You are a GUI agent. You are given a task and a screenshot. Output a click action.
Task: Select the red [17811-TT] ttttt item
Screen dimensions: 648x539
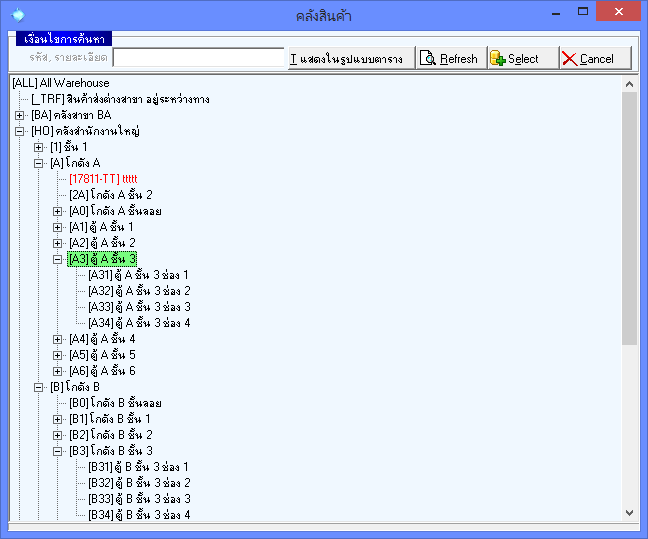(x=103, y=179)
